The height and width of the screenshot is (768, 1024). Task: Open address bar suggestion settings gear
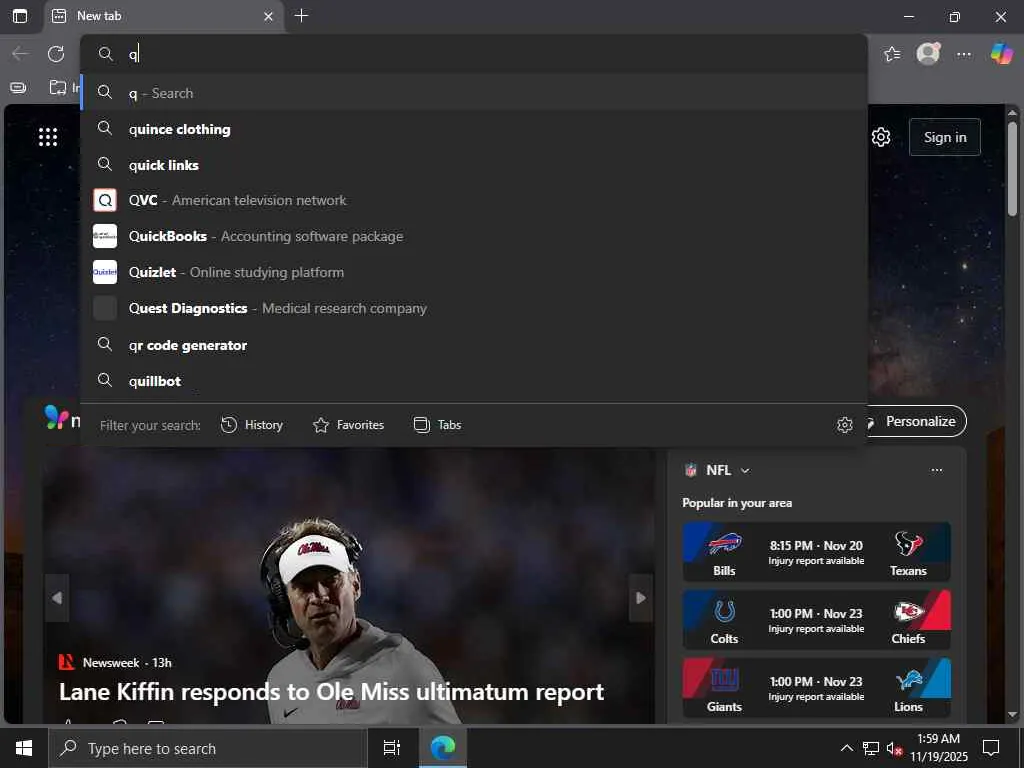(844, 425)
